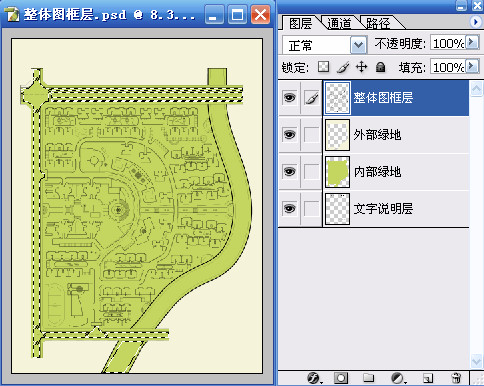
Task: Add a layer mask using bottom icon
Action: tap(341, 378)
